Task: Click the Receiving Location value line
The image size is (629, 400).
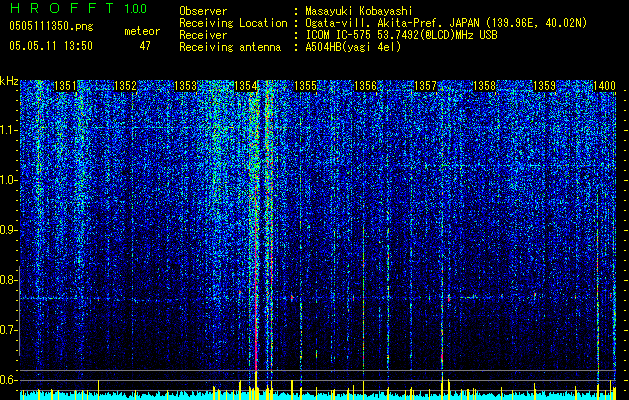Action: pyautogui.click(x=446, y=23)
